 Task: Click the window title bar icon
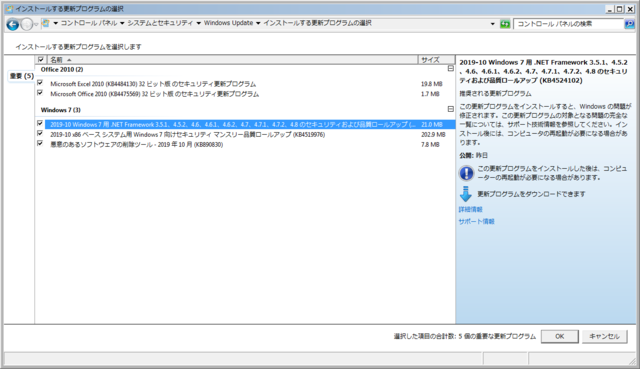click(9, 9)
